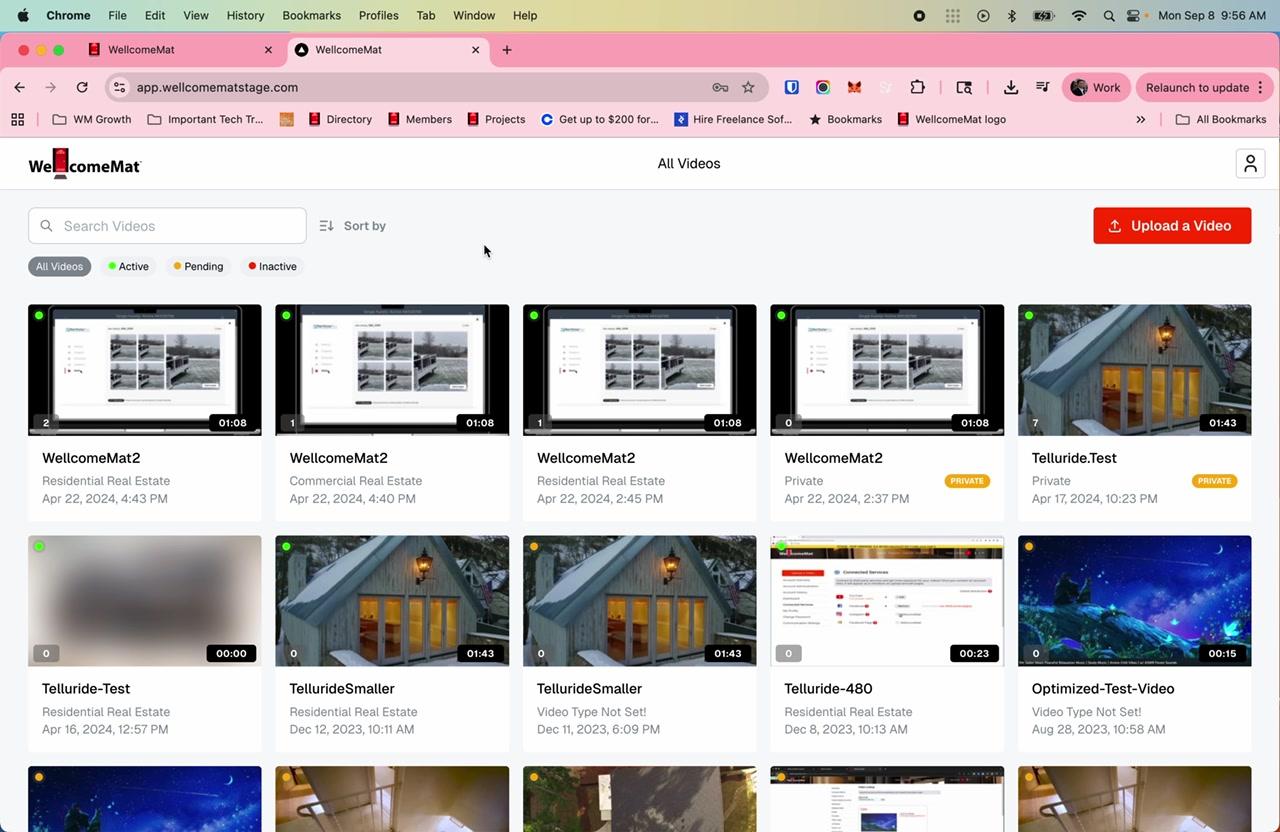Filter videos by Pending status

(198, 266)
